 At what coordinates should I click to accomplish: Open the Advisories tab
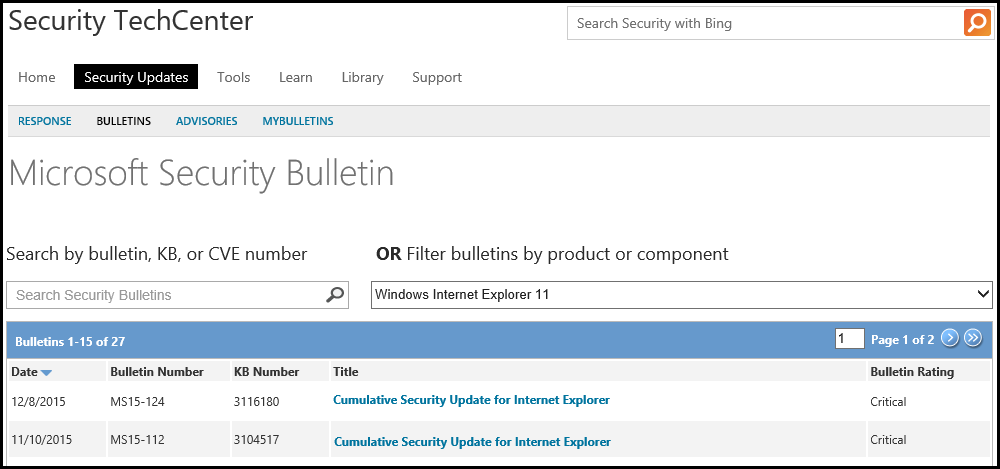(207, 121)
